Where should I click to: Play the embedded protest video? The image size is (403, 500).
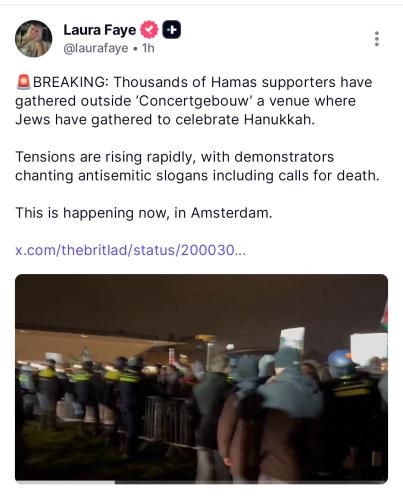(x=201, y=379)
